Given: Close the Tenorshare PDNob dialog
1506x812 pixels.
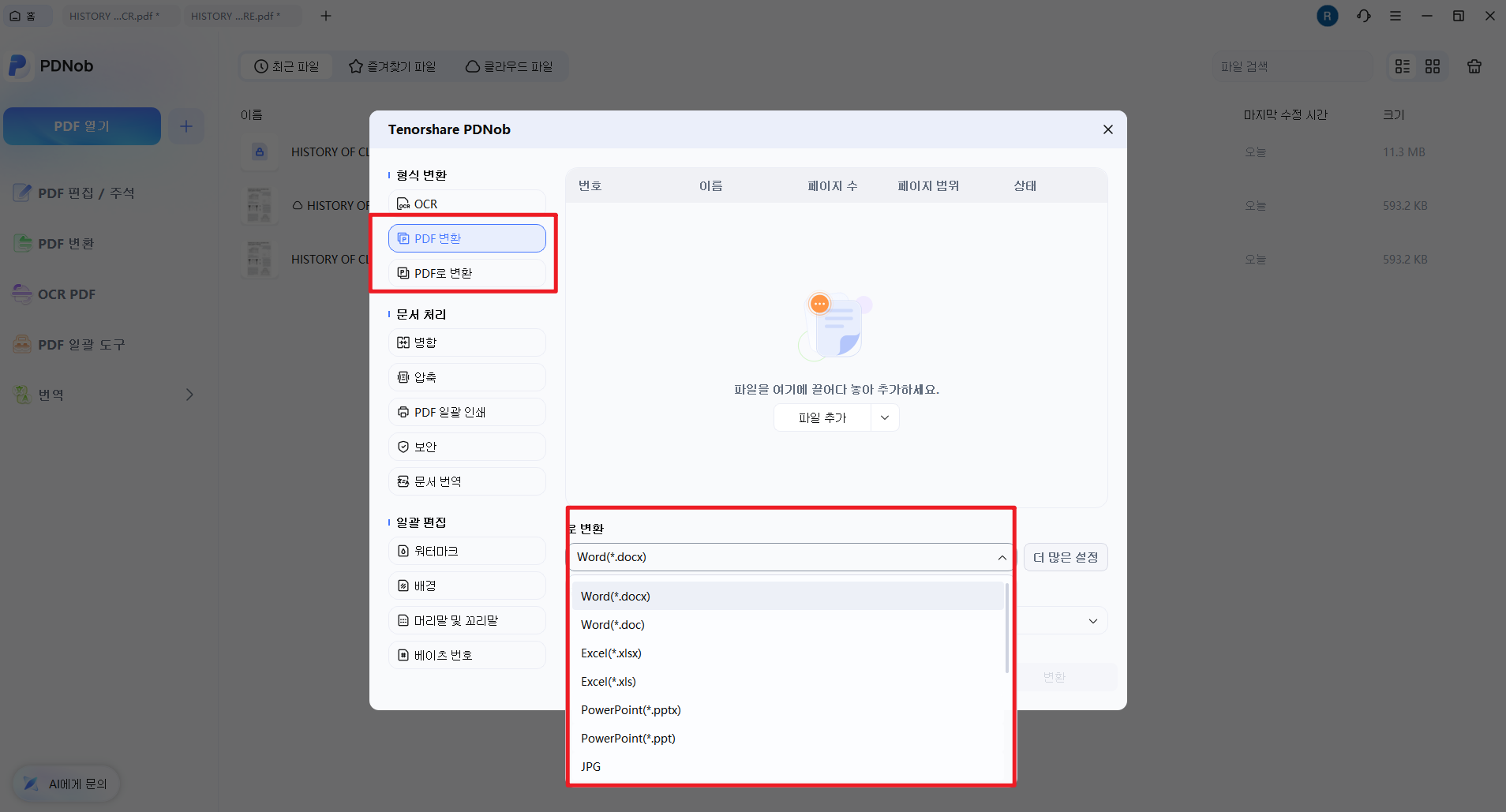Looking at the screenshot, I should click(x=1107, y=129).
